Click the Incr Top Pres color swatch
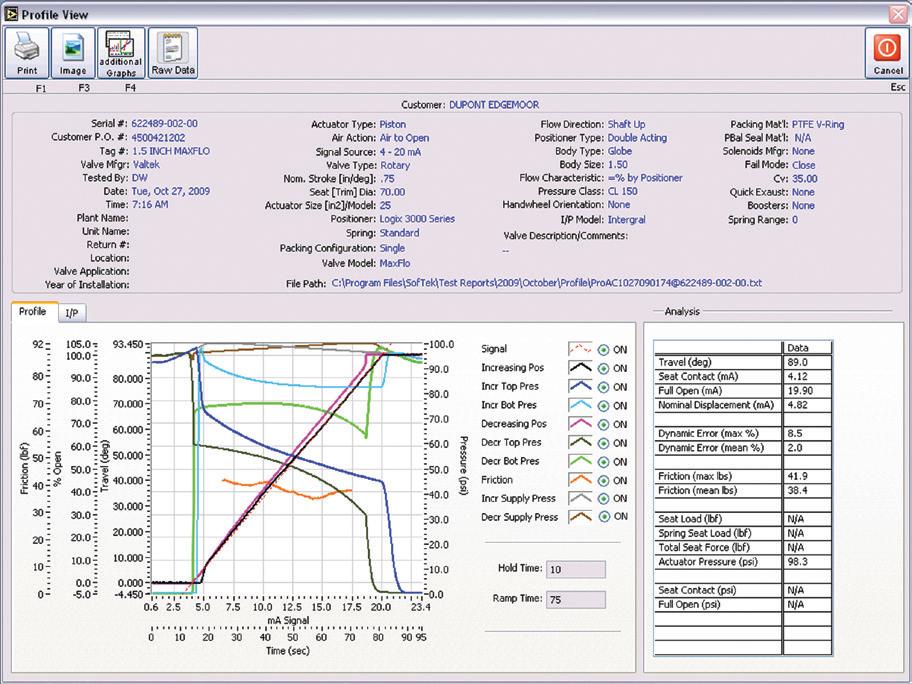The image size is (912, 684). point(581,387)
